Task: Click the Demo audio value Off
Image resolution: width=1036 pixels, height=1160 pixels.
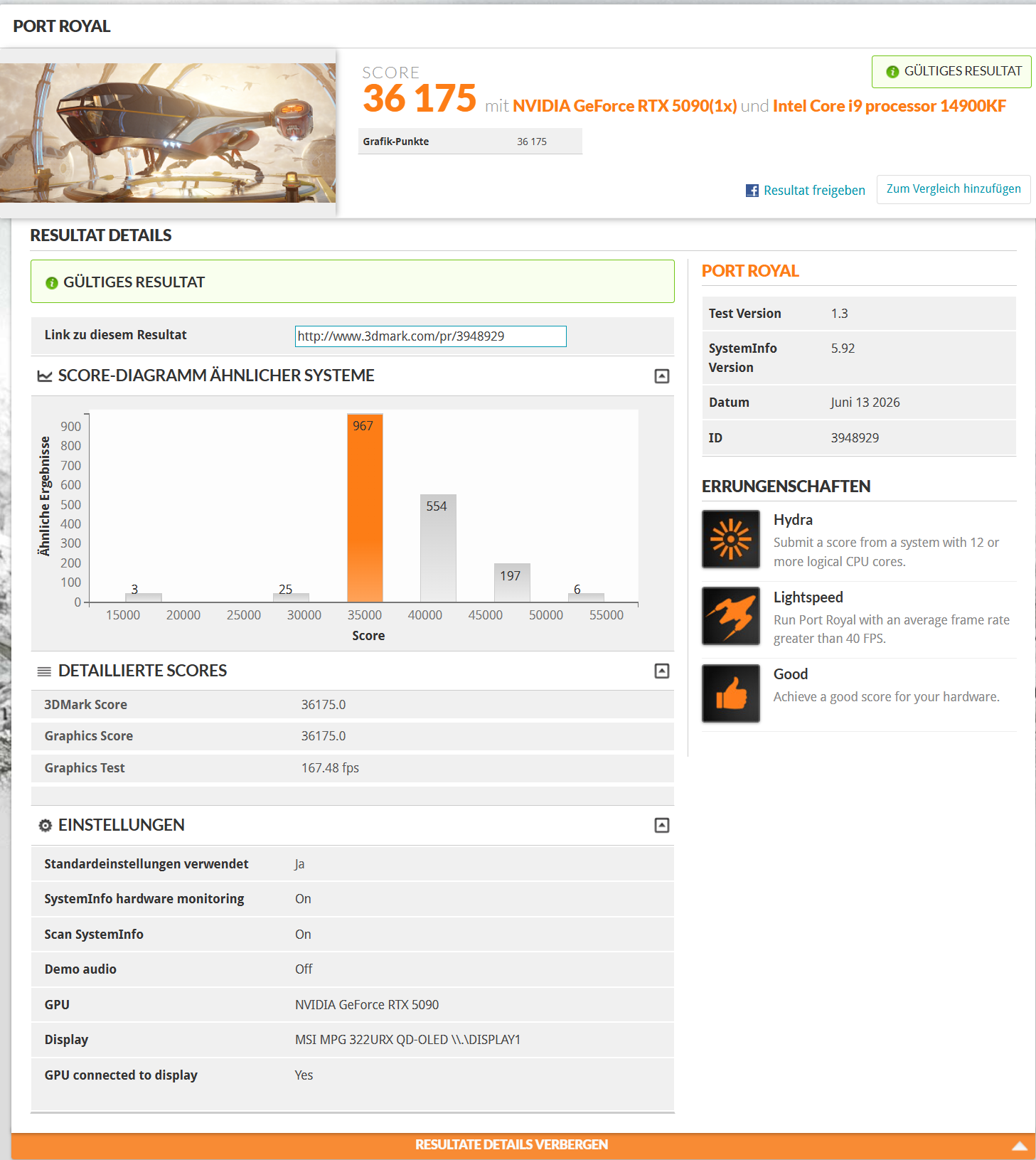Action: tap(304, 969)
